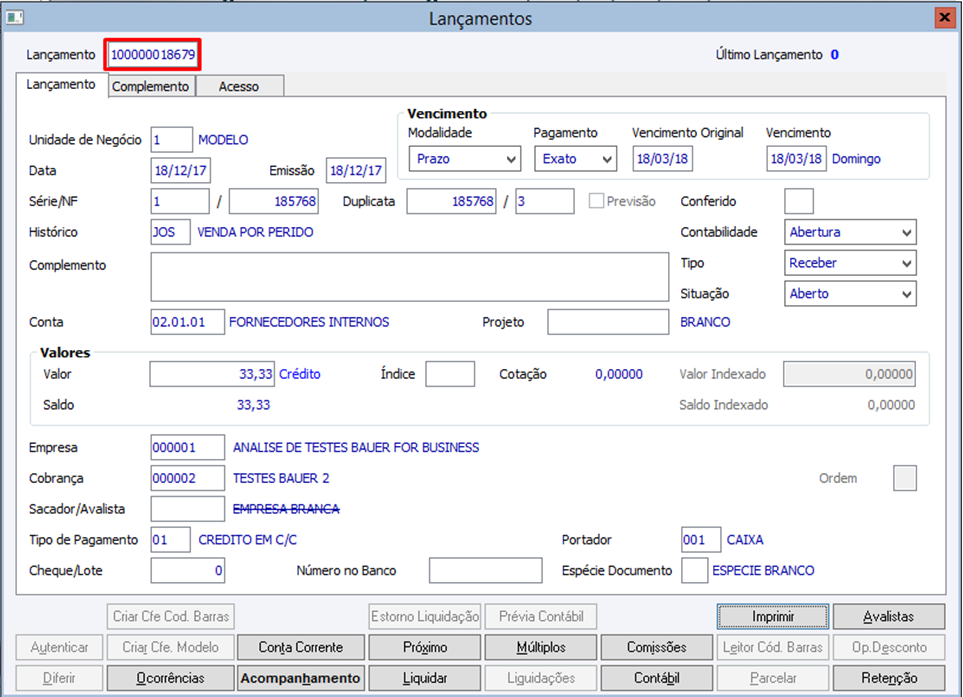Click the Retenção button
The image size is (963, 697).
(889, 677)
